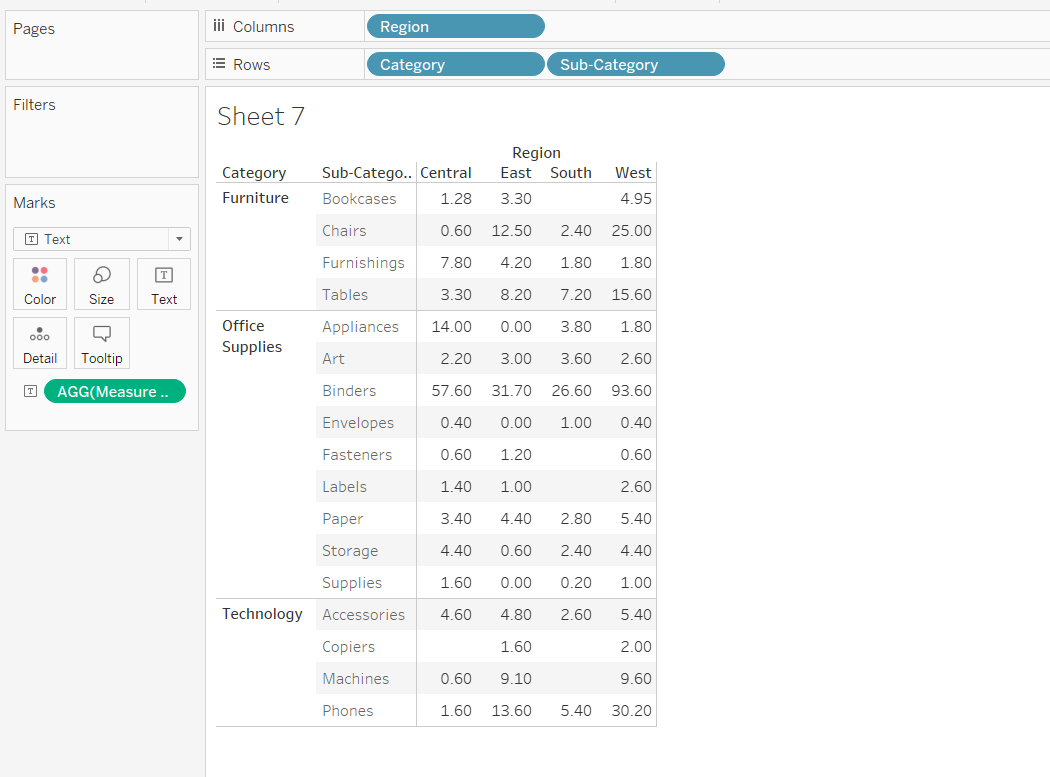Screen dimensions: 1050x777
Task: Select the West region column header
Action: (x=633, y=173)
